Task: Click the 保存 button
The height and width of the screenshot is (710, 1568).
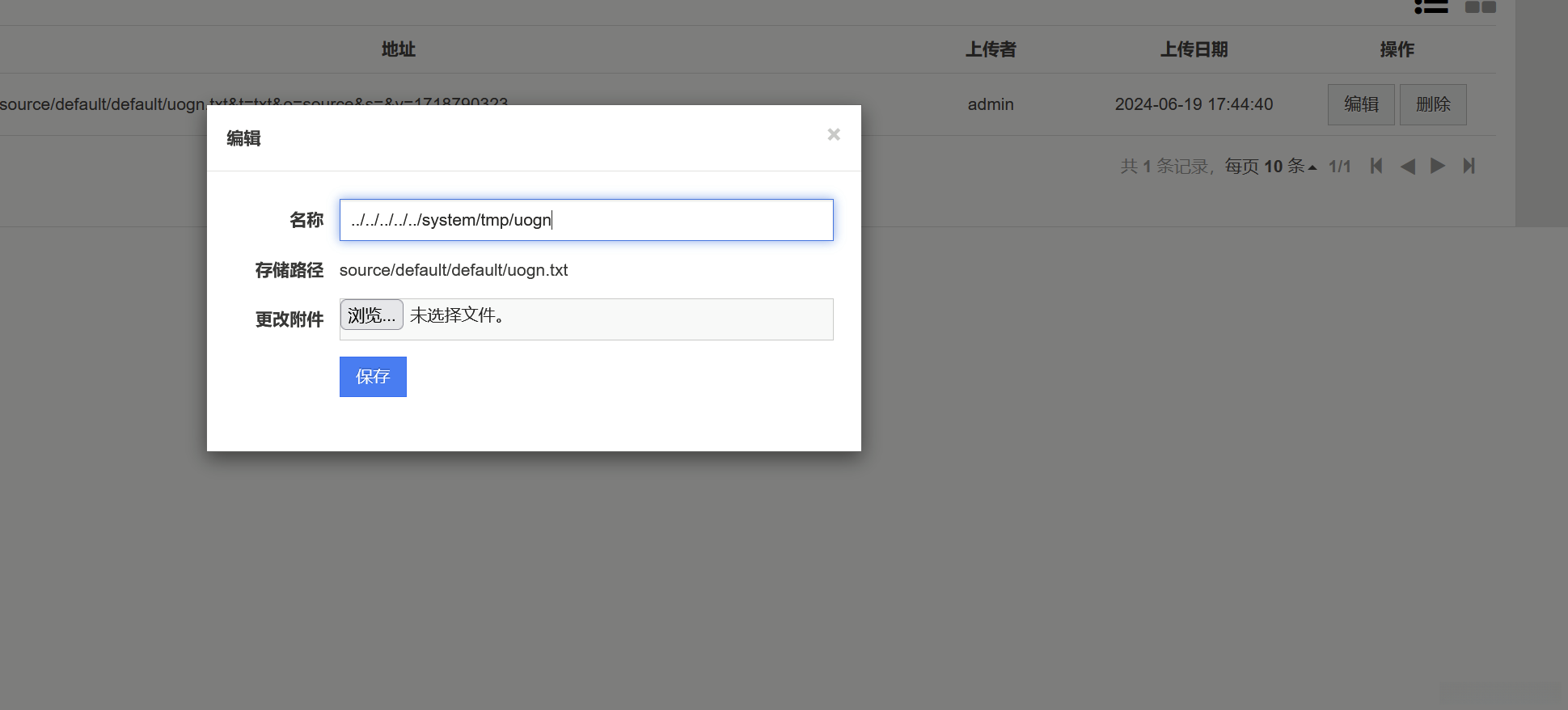Action: point(373,377)
